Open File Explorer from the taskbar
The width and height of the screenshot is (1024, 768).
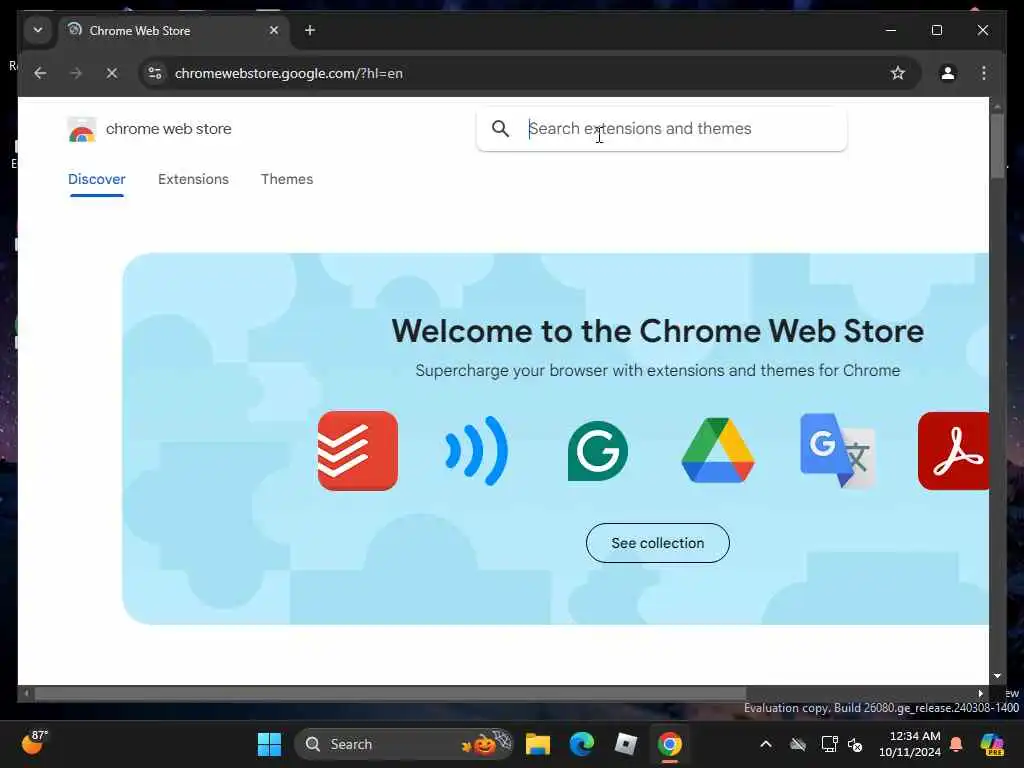pos(537,744)
